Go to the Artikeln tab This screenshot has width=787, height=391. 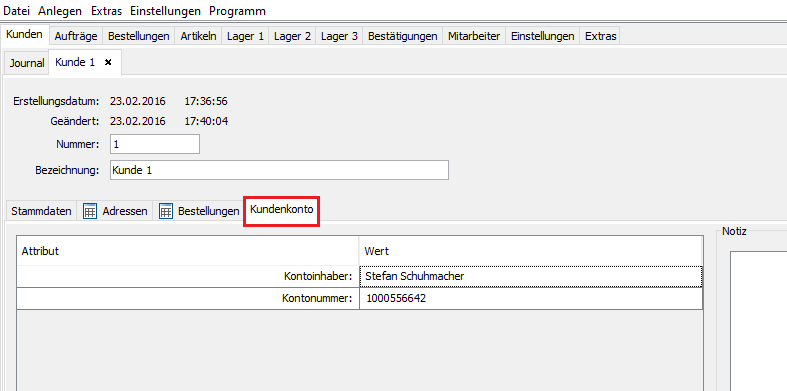pyautogui.click(x=198, y=36)
